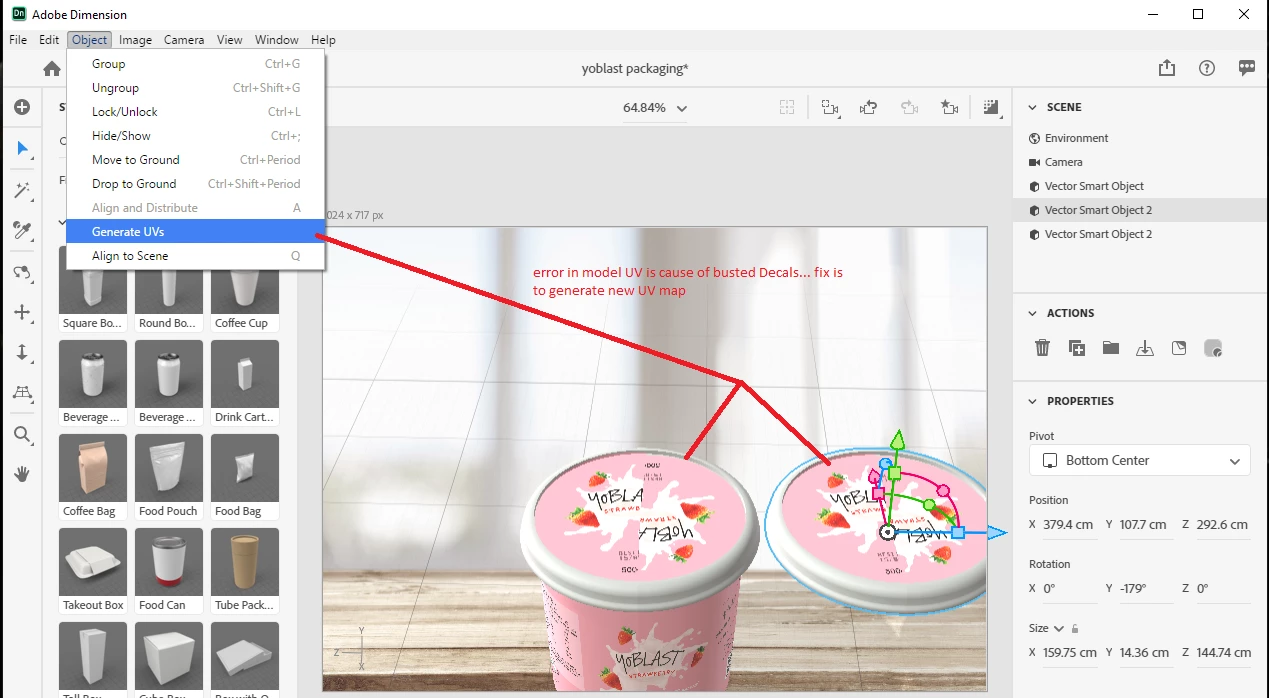Screen dimensions: 1269x698
Task: Open the feedback chat icon
Action: (x=1247, y=68)
